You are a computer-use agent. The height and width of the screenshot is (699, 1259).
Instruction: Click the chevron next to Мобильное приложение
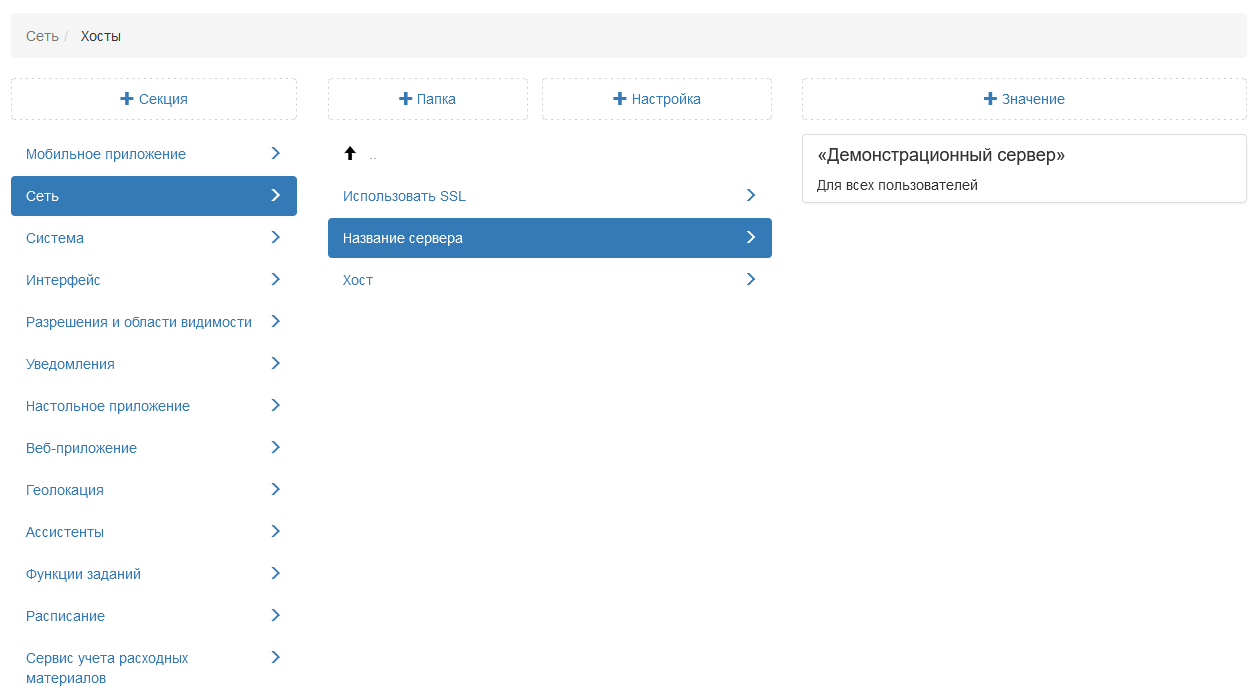(276, 154)
